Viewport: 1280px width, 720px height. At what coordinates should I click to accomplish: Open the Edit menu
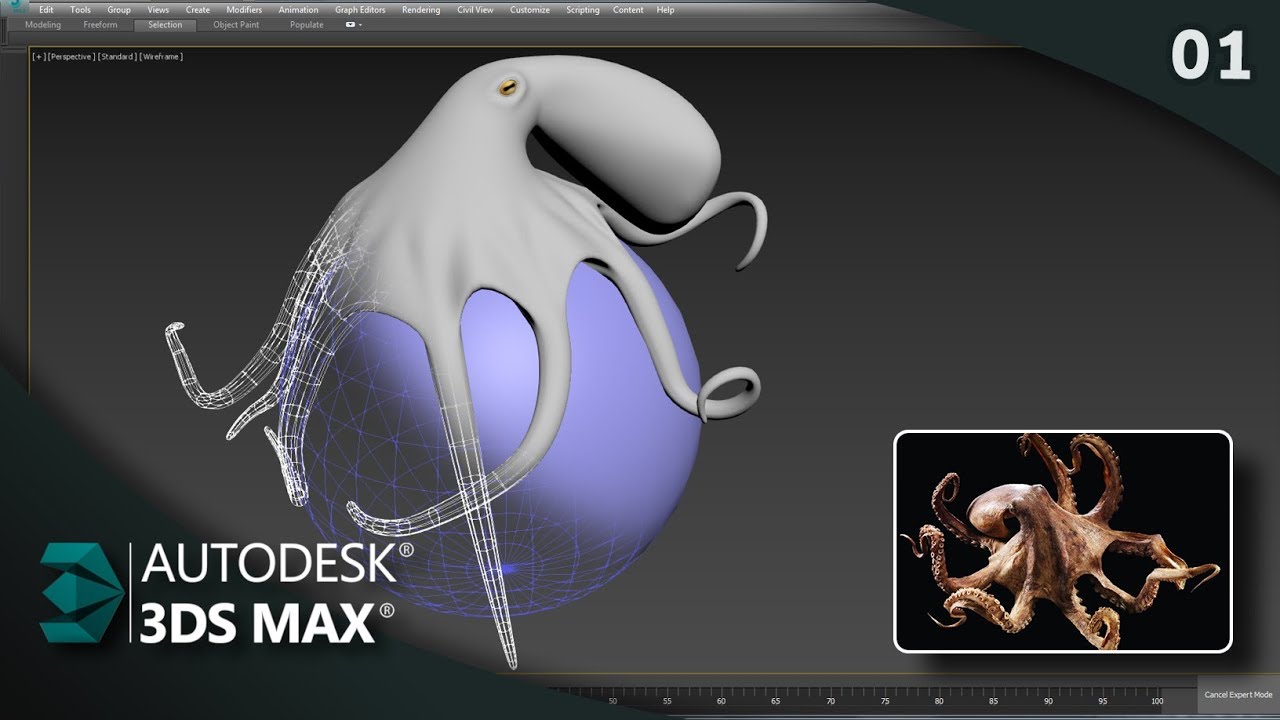[46, 10]
